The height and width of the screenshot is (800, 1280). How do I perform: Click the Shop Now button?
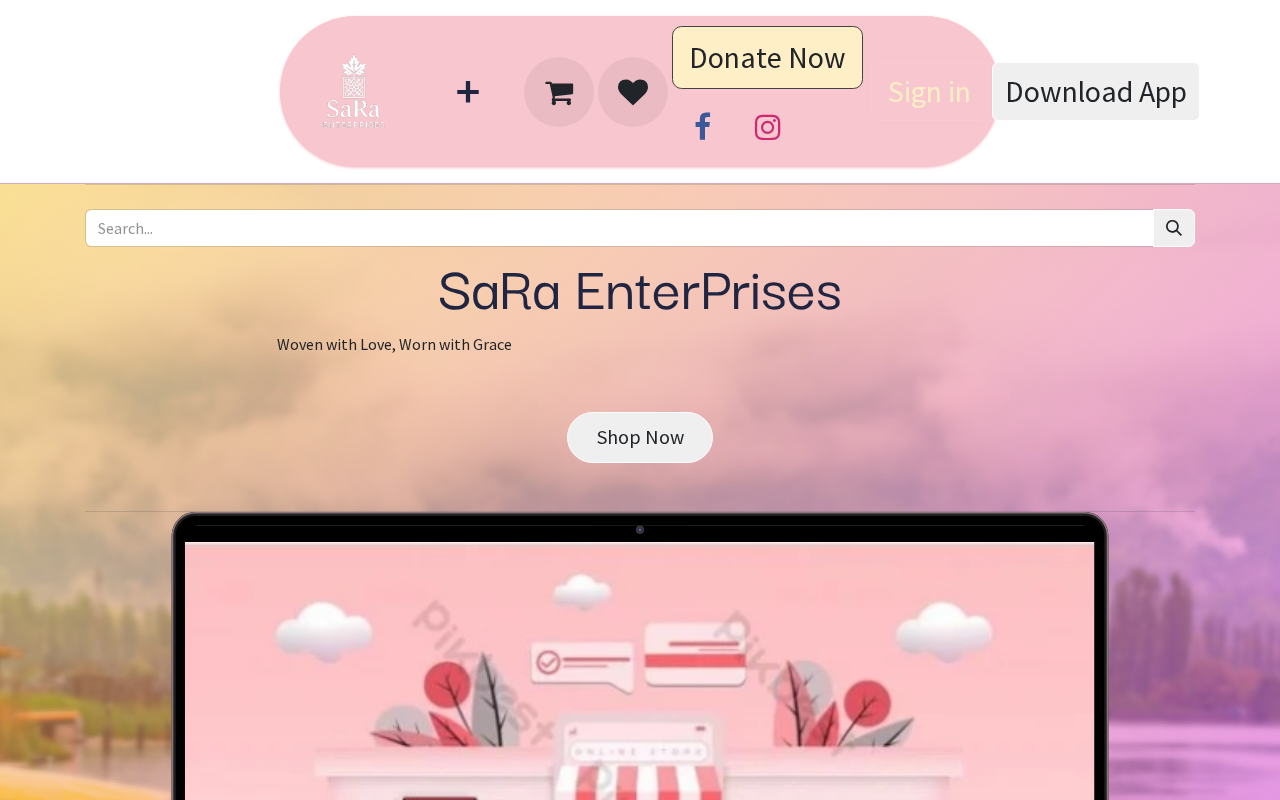(x=640, y=437)
